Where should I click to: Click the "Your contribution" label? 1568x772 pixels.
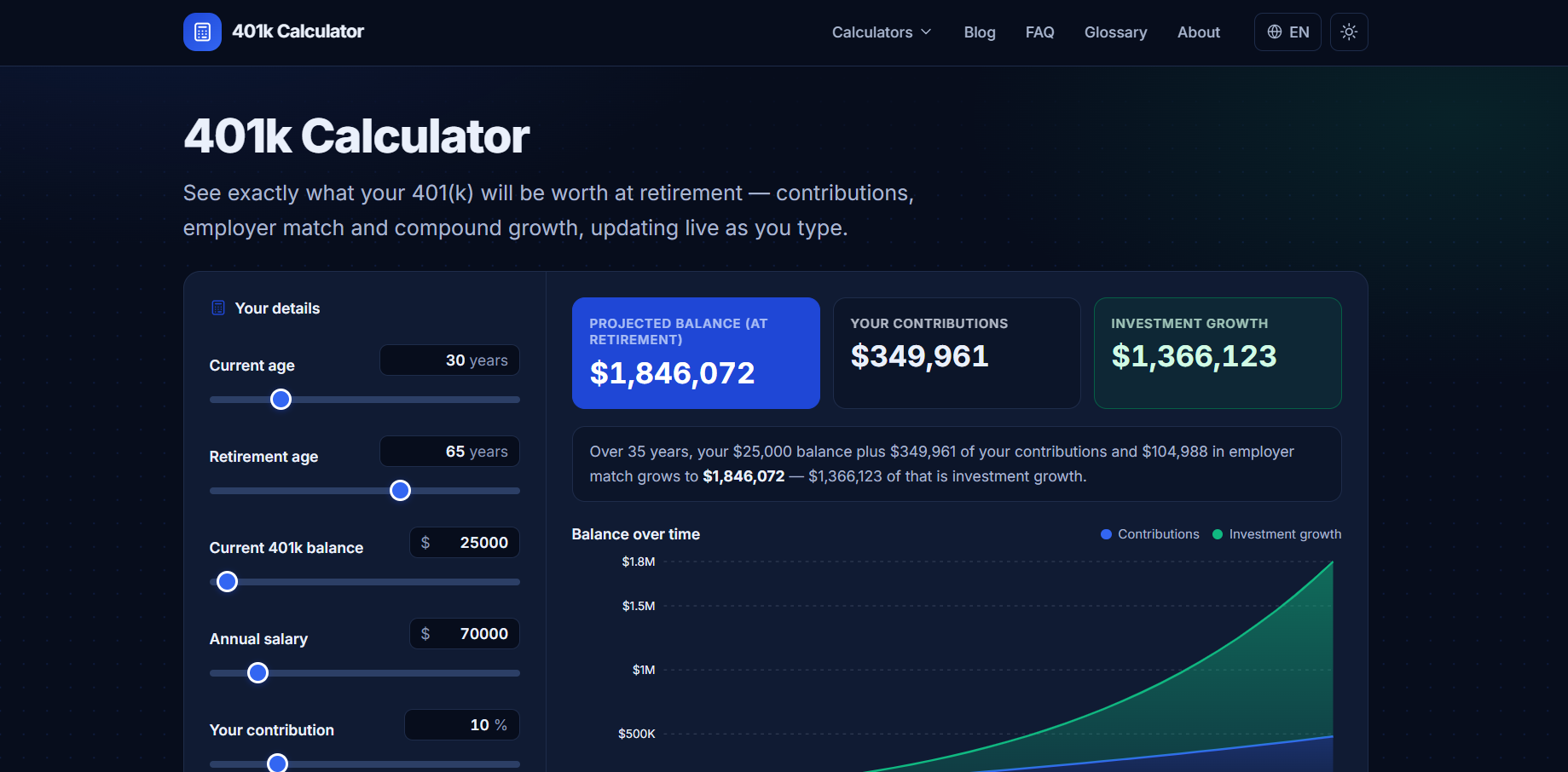272,730
